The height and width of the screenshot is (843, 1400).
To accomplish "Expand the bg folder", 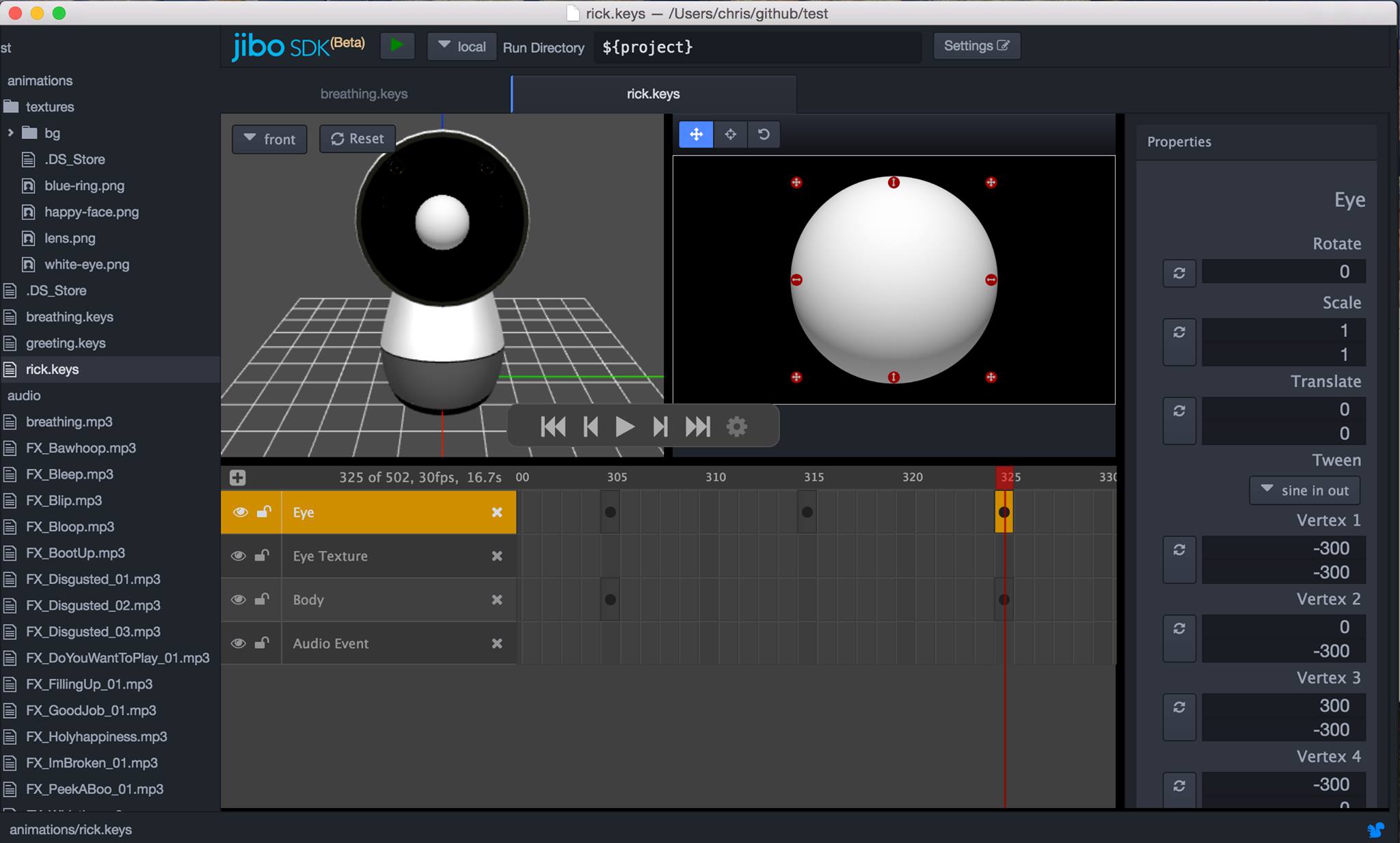I will [10, 133].
